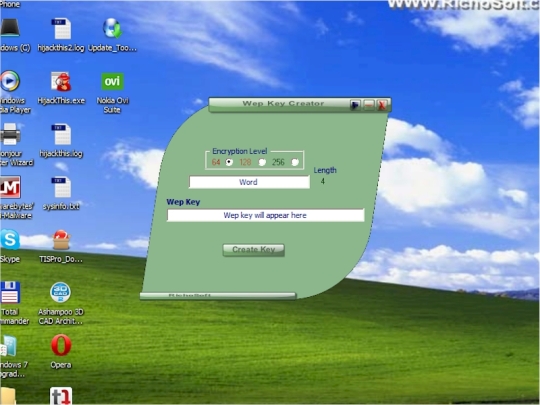
Task: Launch Total Commander desktop icon
Action: click(10, 292)
